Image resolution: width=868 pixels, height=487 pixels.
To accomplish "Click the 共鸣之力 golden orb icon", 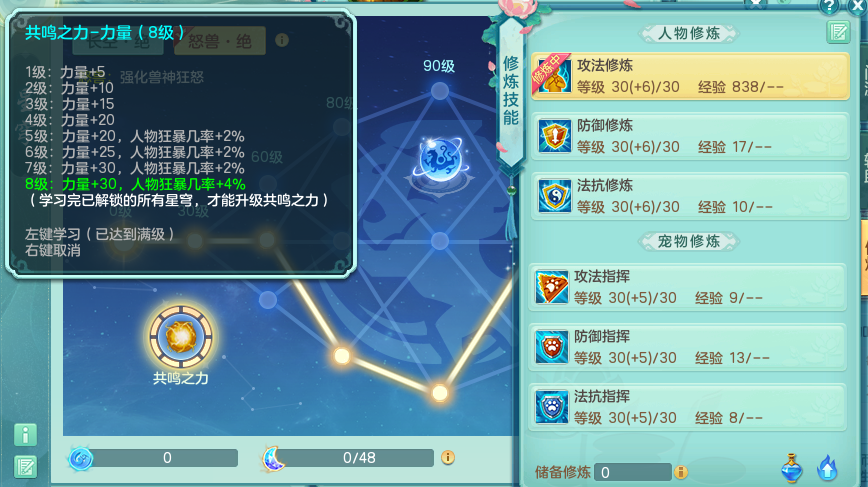I will pyautogui.click(x=180, y=336).
